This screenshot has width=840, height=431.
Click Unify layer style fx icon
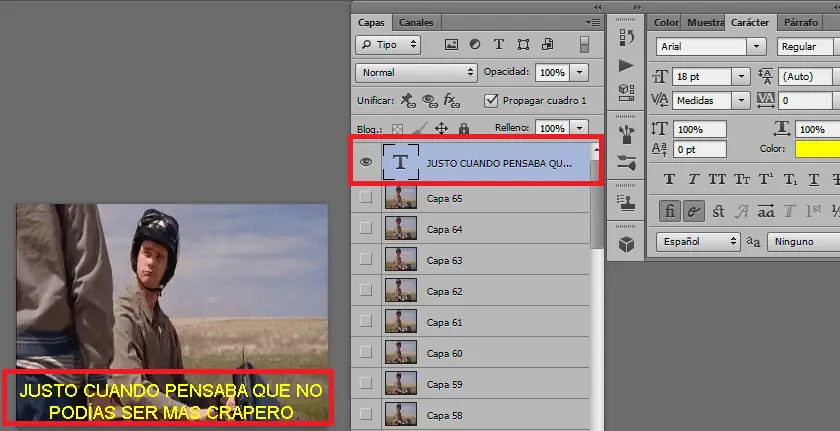click(x=452, y=100)
